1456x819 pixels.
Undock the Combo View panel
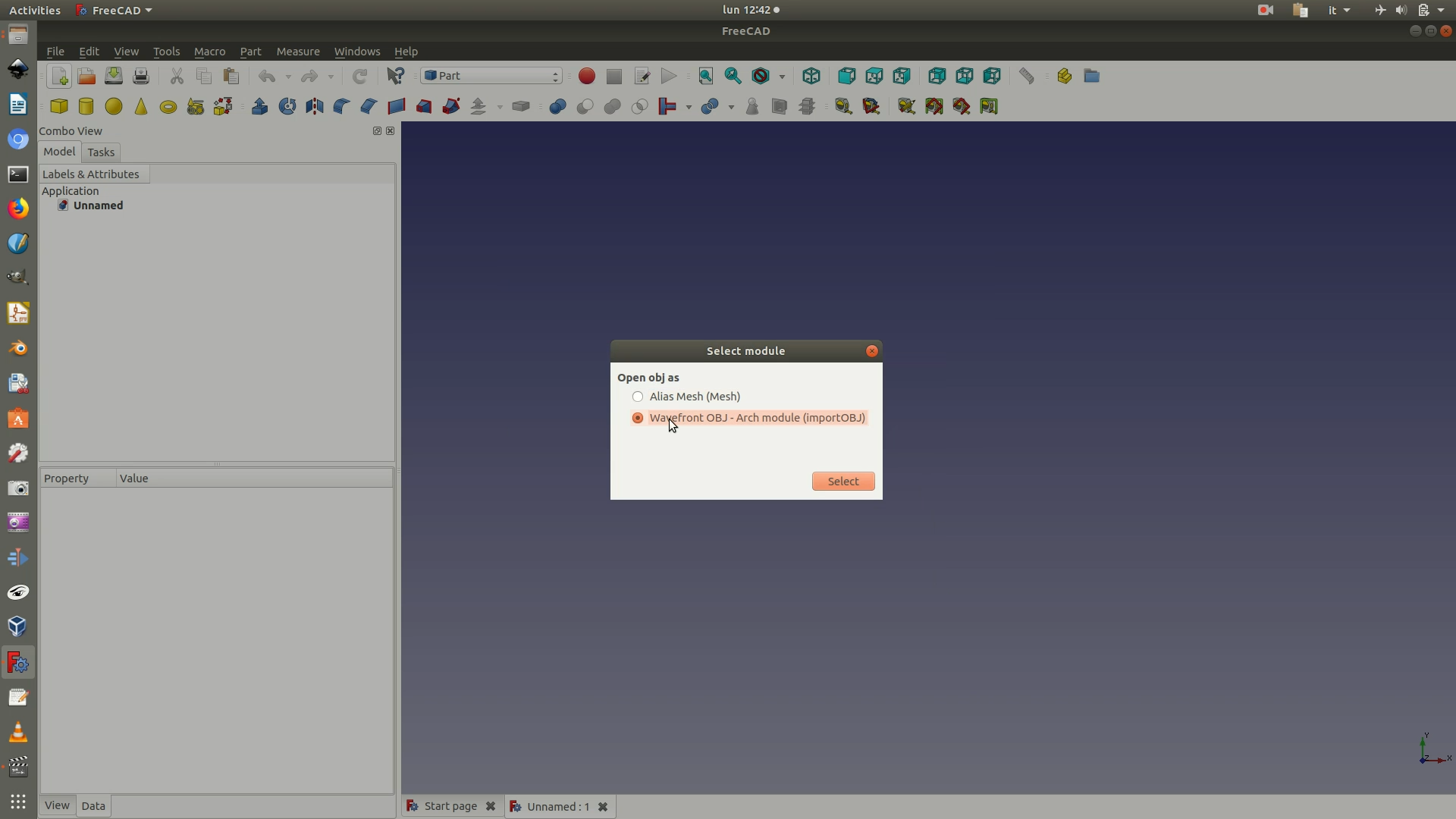click(377, 131)
